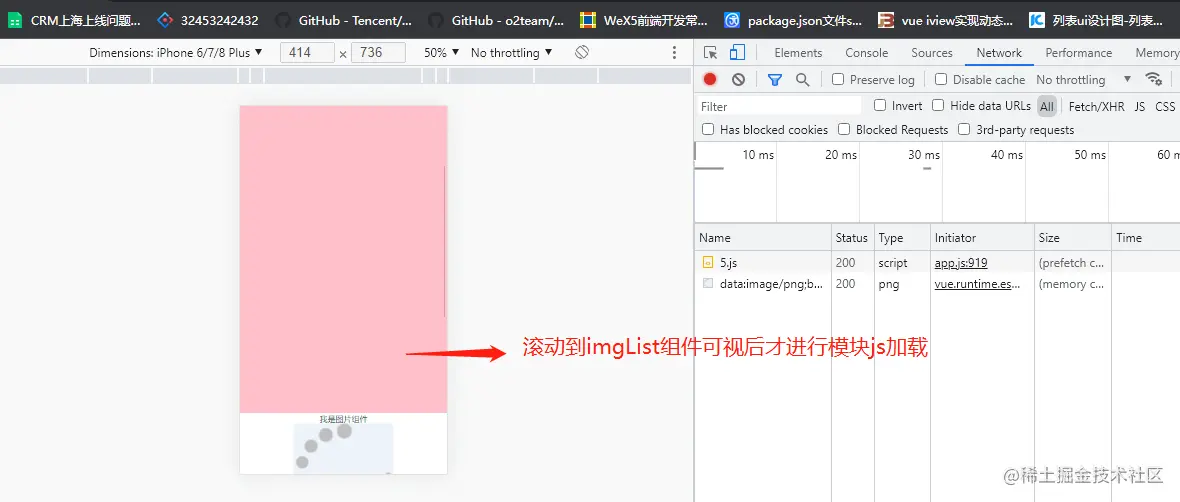Open Network panel No throttling dropdown
1180x502 pixels.
pyautogui.click(x=1084, y=79)
